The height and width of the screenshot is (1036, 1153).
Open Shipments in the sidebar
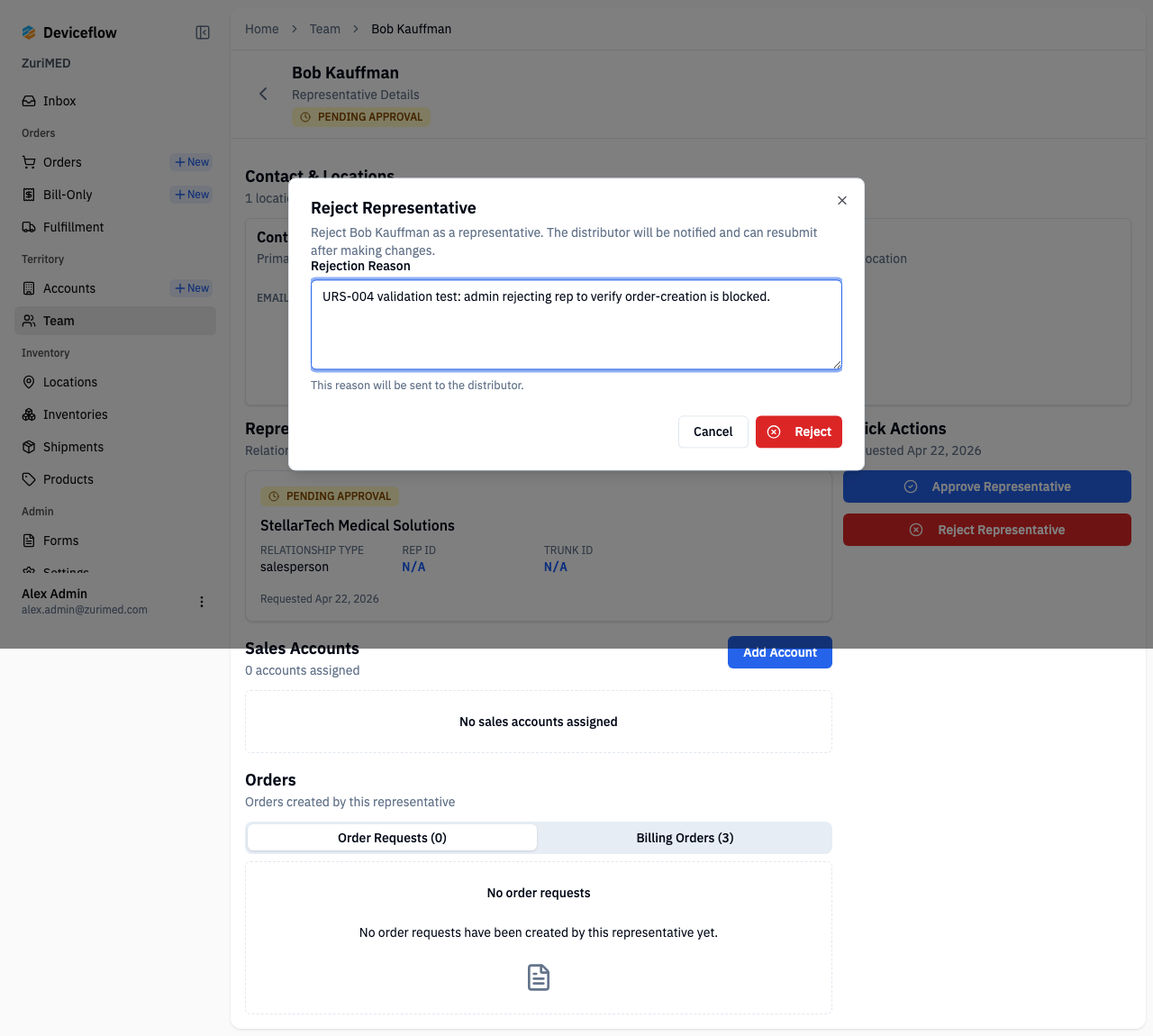pos(115,447)
